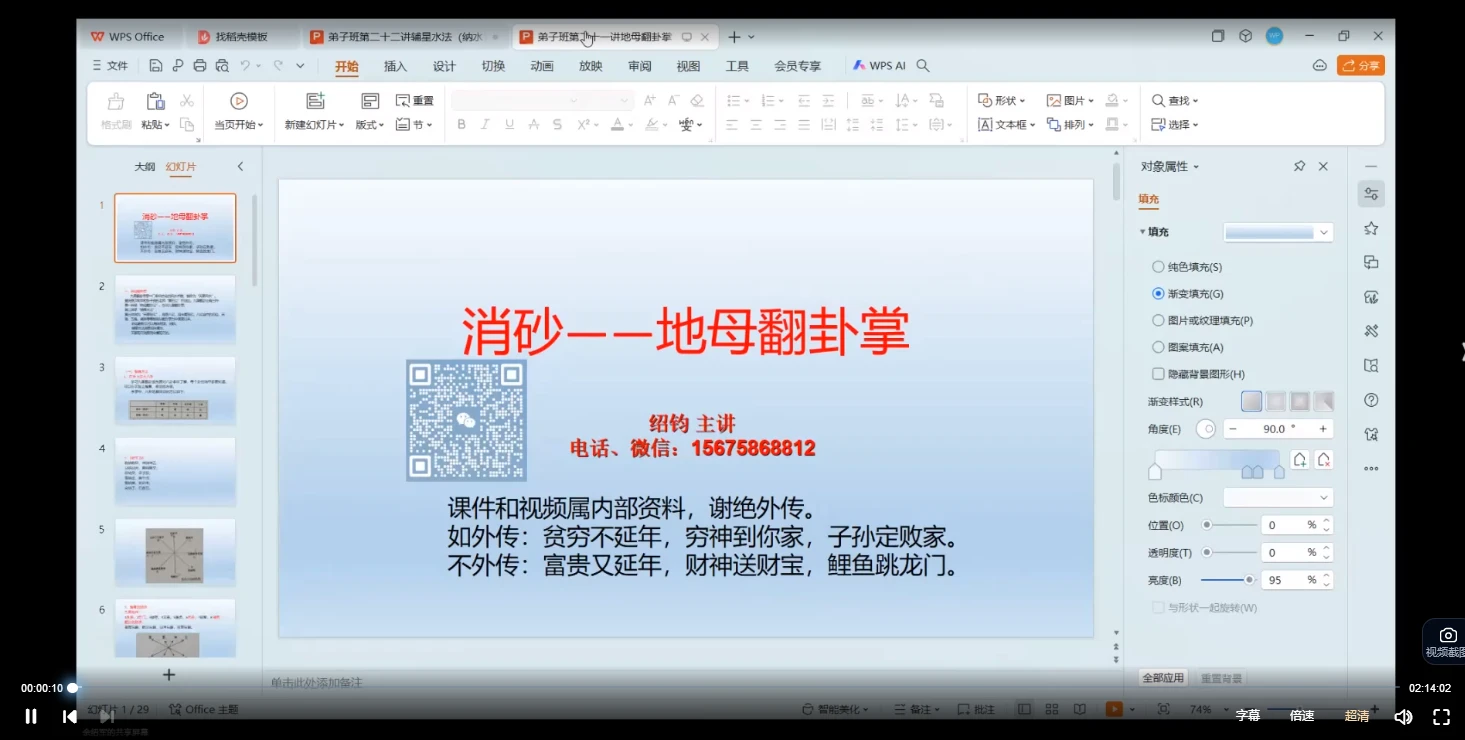Click the Save icon in quick access toolbar
The image size is (1465, 740).
click(x=155, y=66)
